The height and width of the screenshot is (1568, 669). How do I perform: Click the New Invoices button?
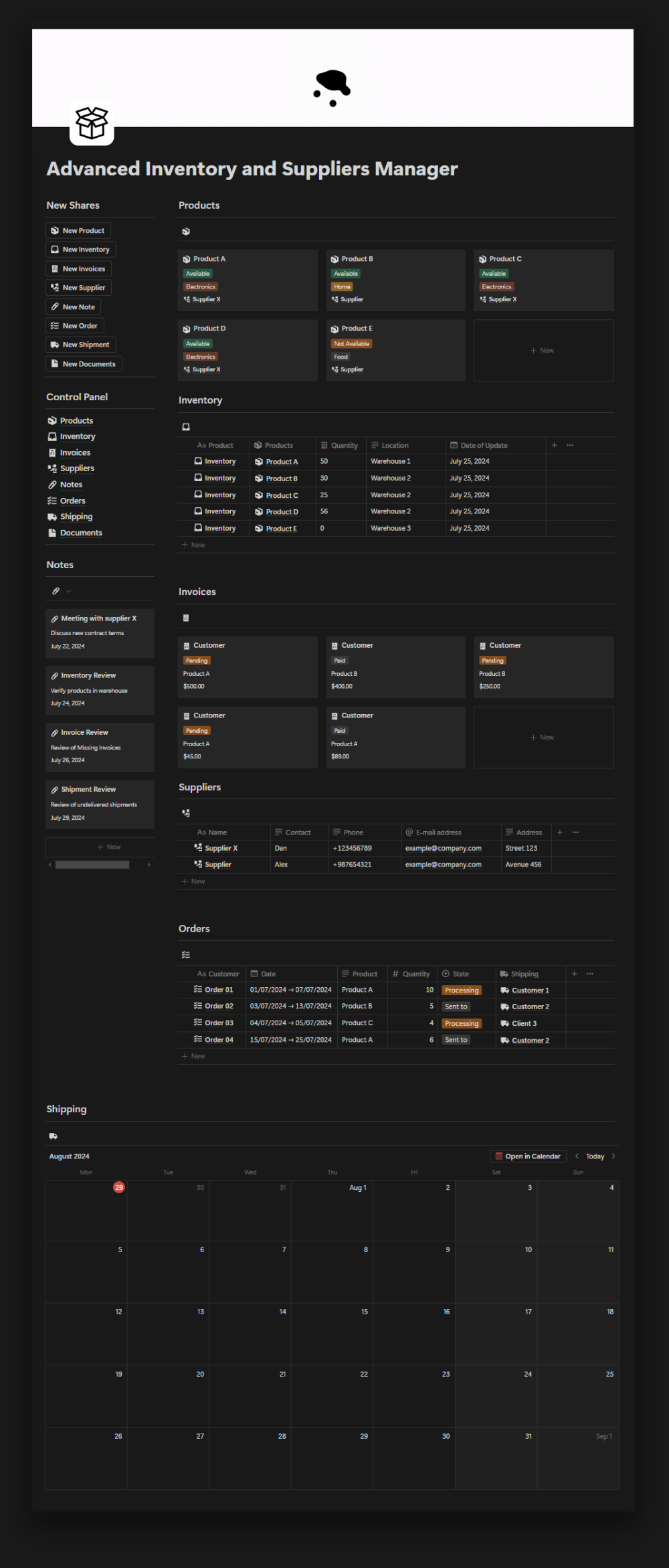78,268
